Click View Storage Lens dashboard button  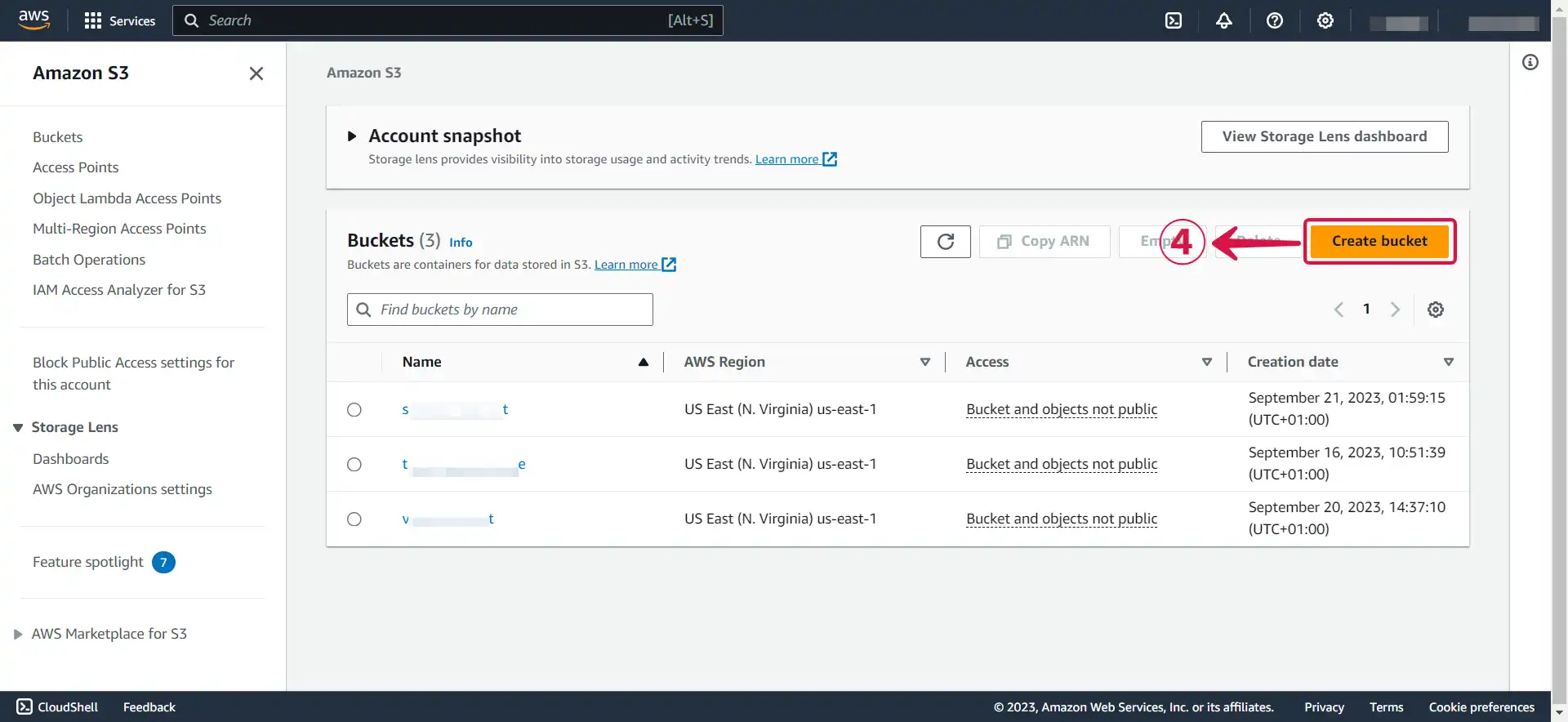(1325, 136)
